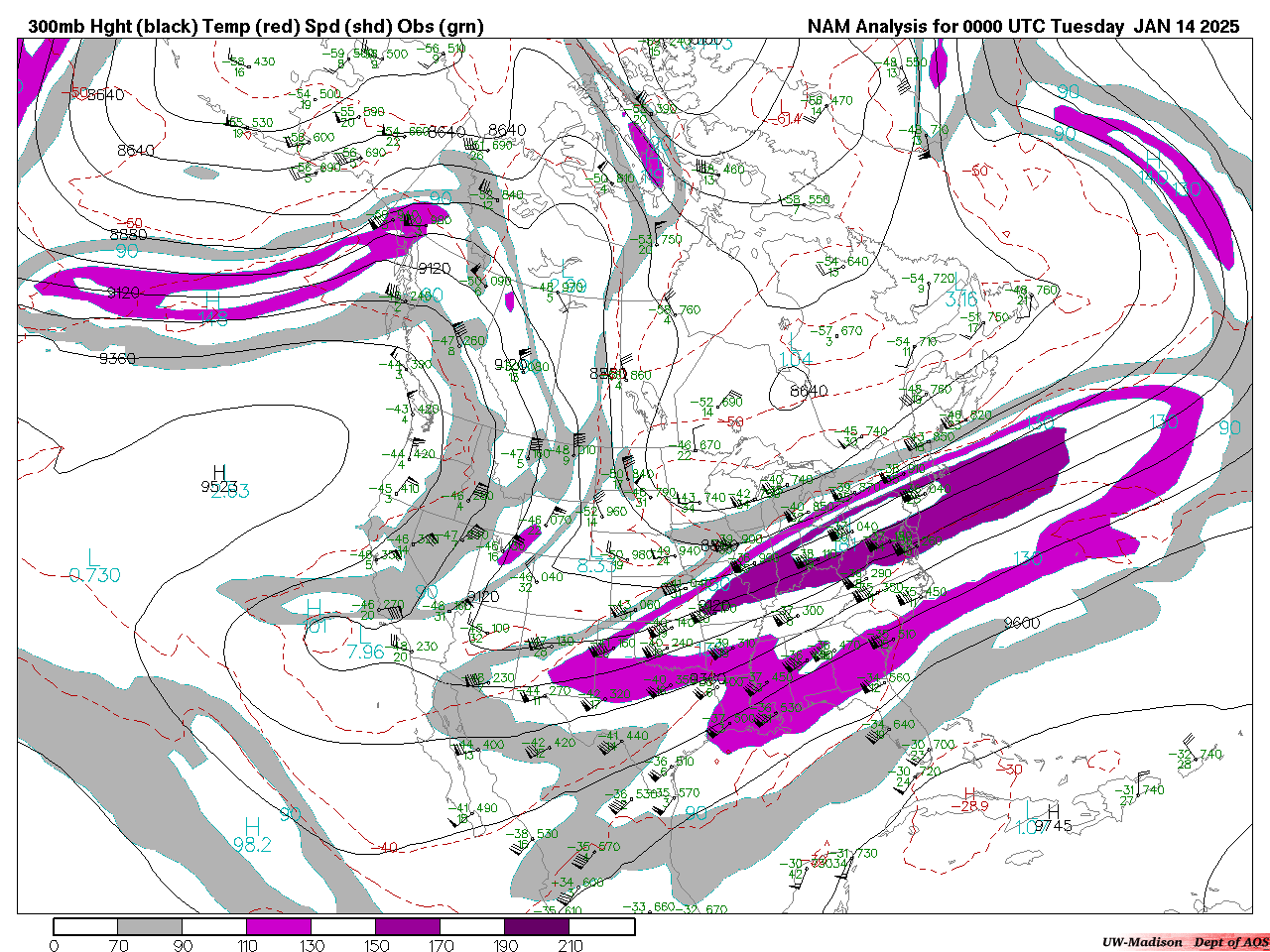Click the H 9745 high marker near the Caribbean
Image resolution: width=1270 pixels, height=952 pixels.
point(1052,819)
